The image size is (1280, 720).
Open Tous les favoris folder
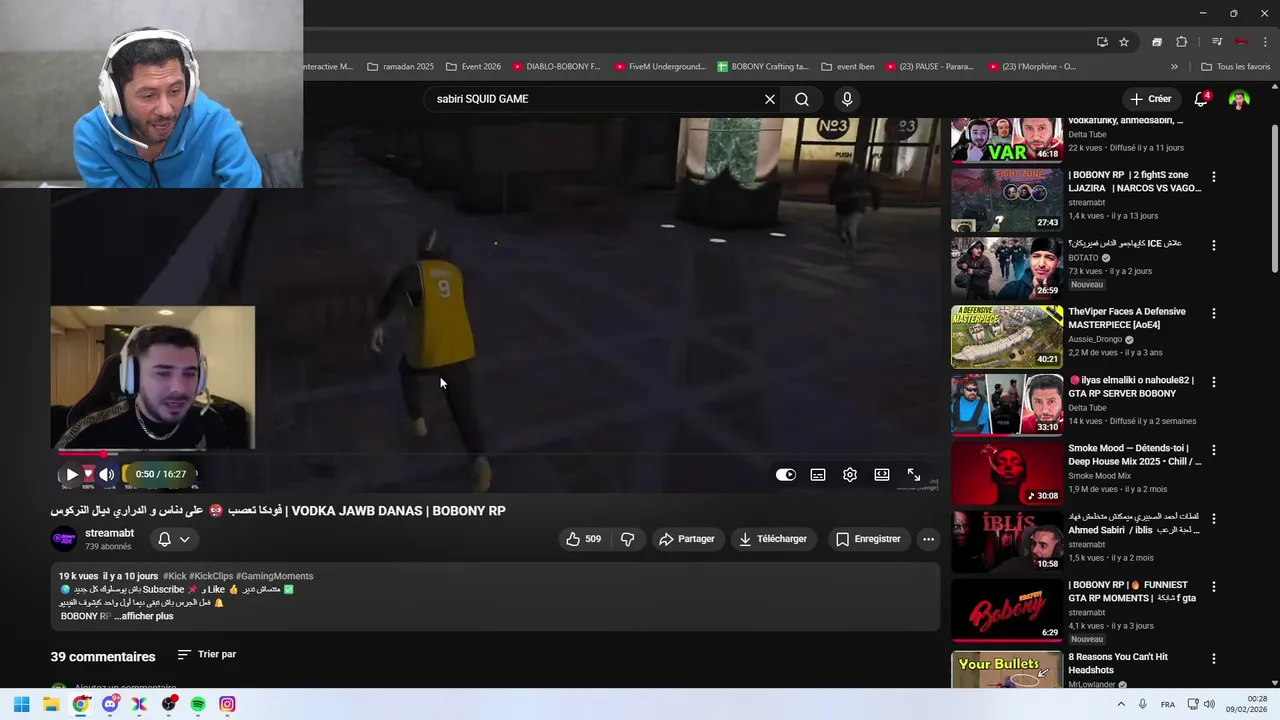coord(1235,67)
